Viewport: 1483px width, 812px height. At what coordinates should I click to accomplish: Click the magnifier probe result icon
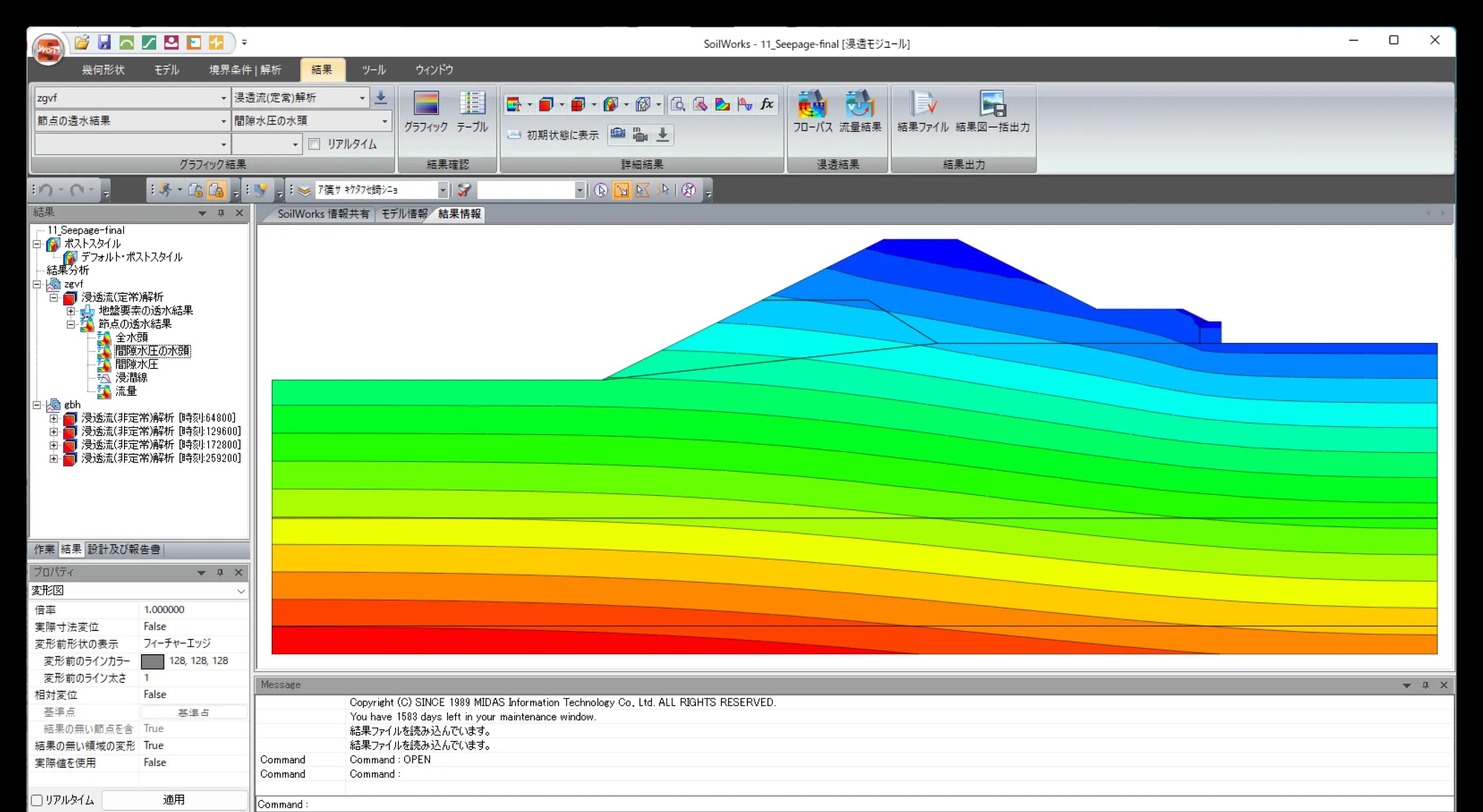click(677, 104)
